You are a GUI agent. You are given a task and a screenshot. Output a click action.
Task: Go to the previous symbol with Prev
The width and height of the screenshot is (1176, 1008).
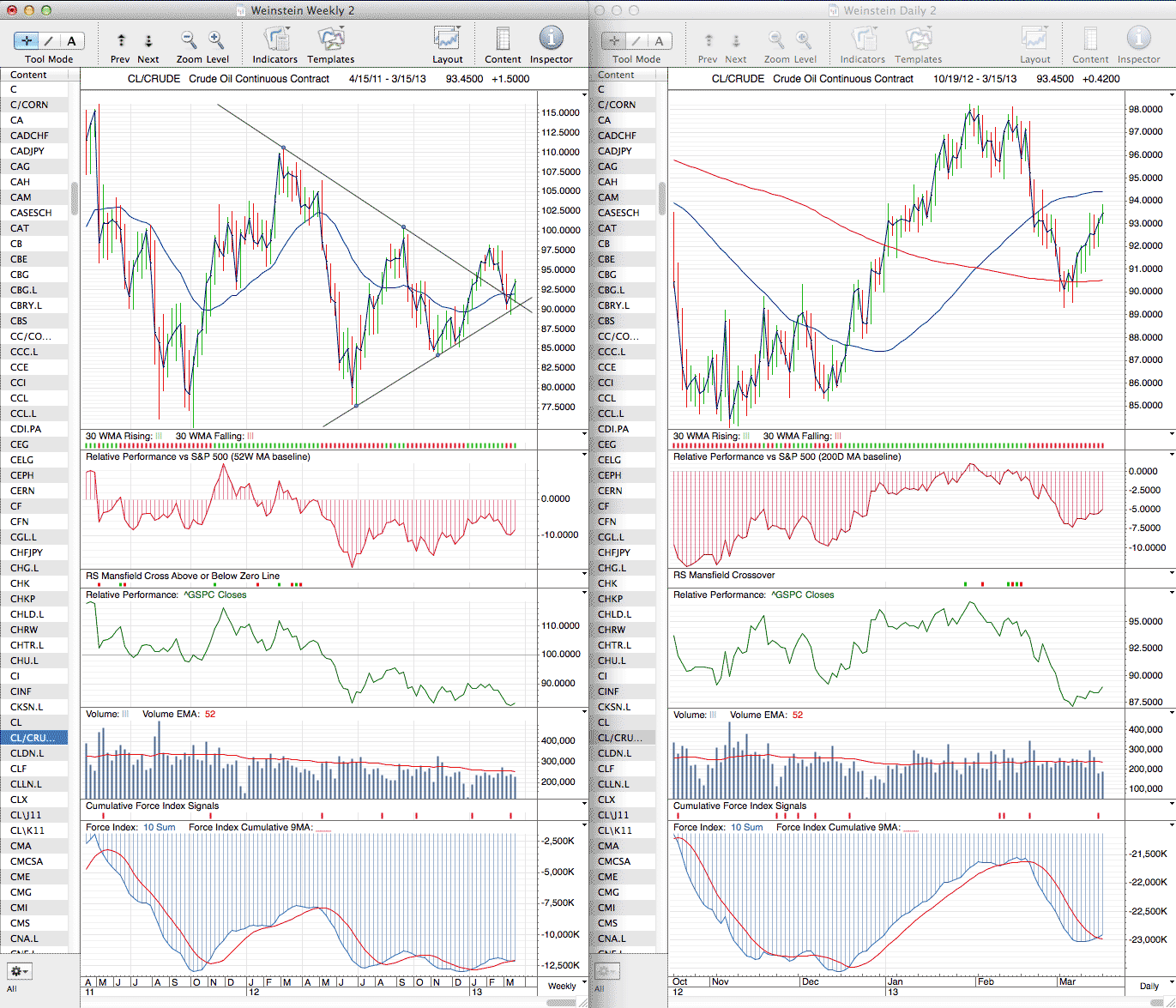[121, 40]
